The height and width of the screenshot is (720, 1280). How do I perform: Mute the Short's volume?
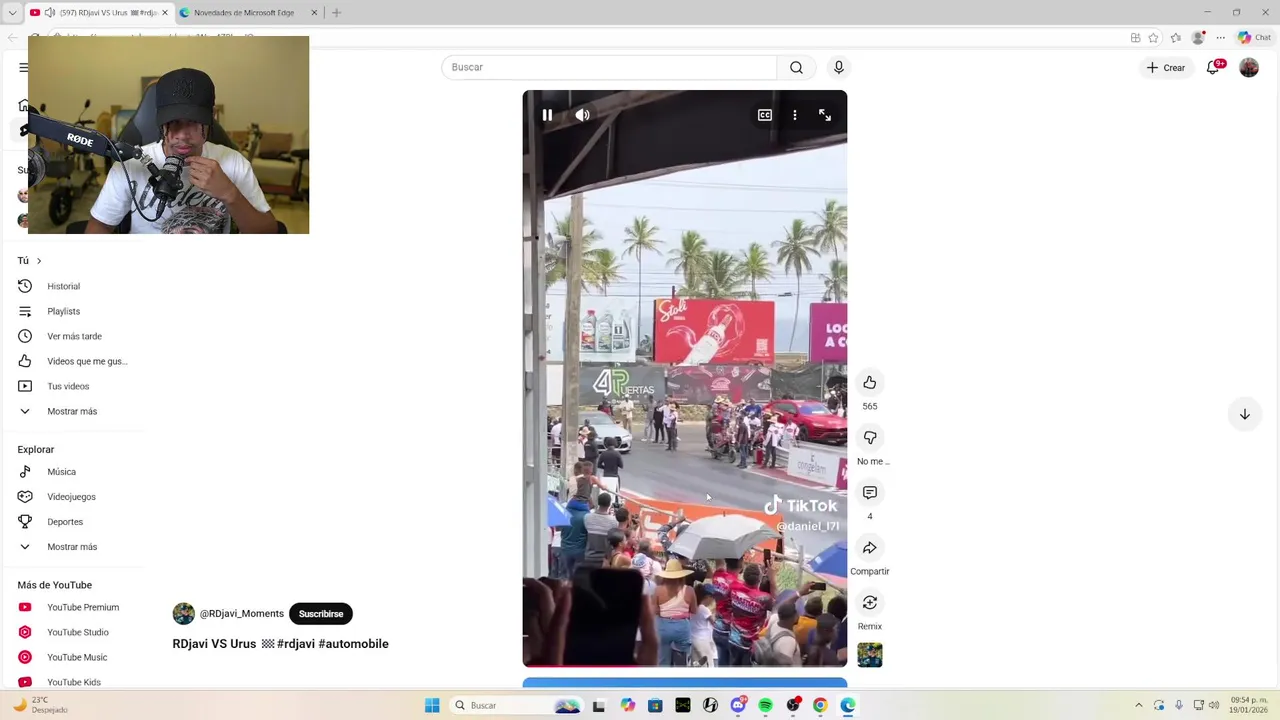point(583,115)
